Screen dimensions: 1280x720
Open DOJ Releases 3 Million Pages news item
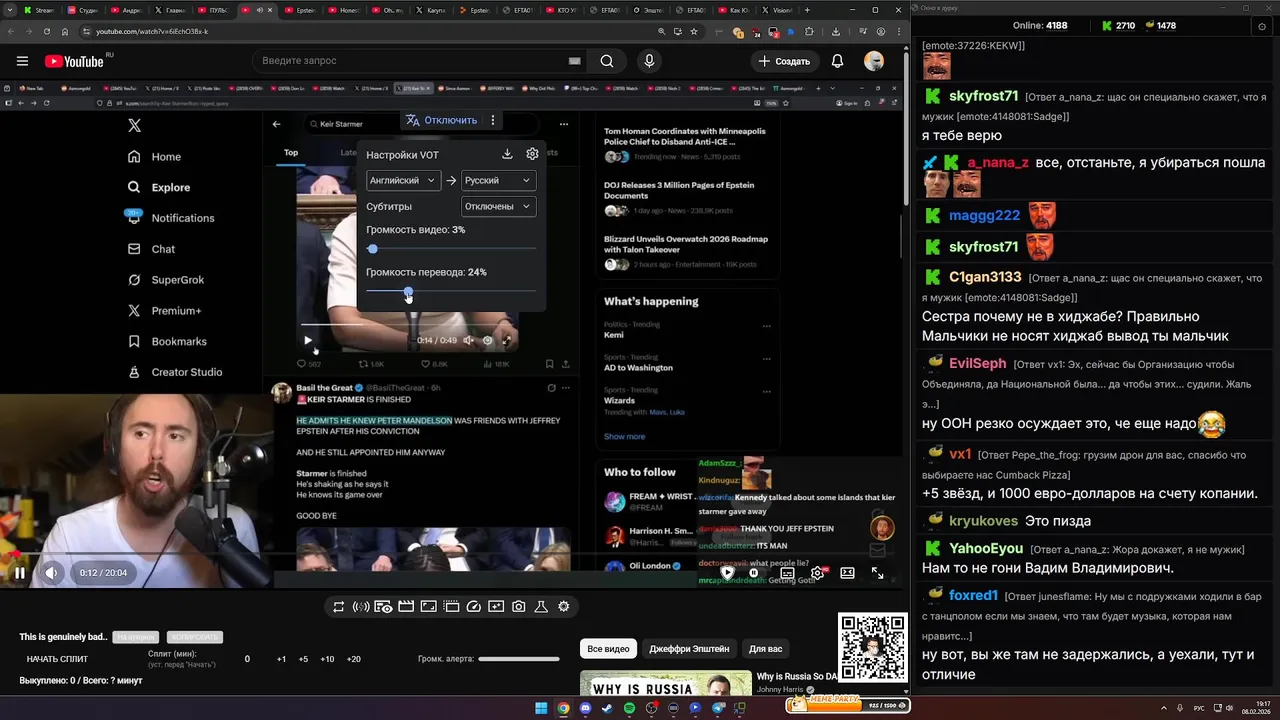tap(688, 197)
